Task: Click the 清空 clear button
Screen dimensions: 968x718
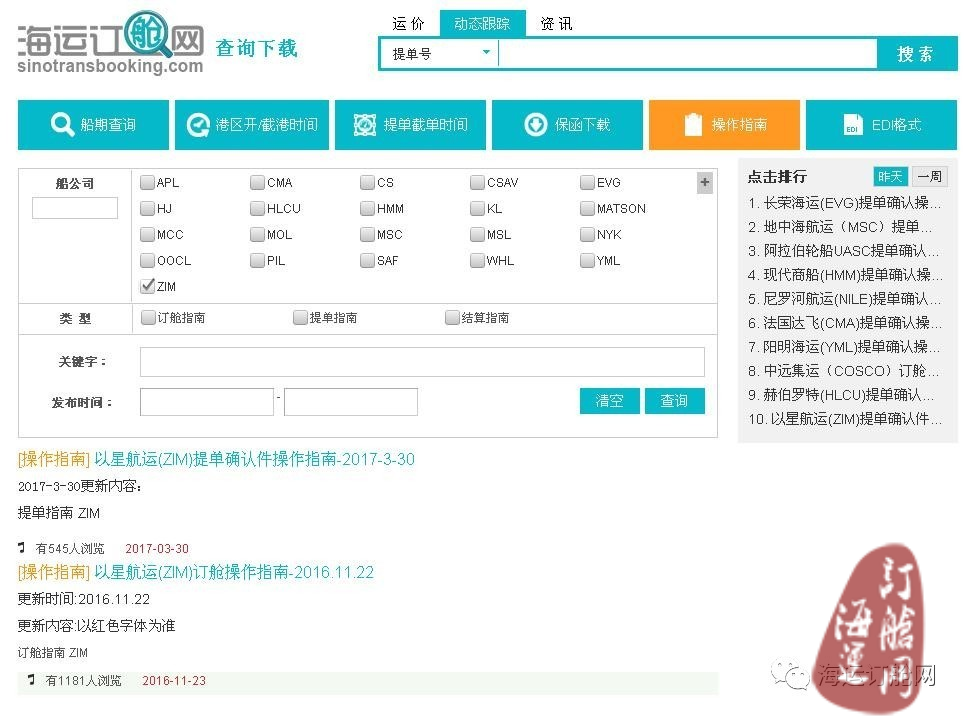Action: 609,401
